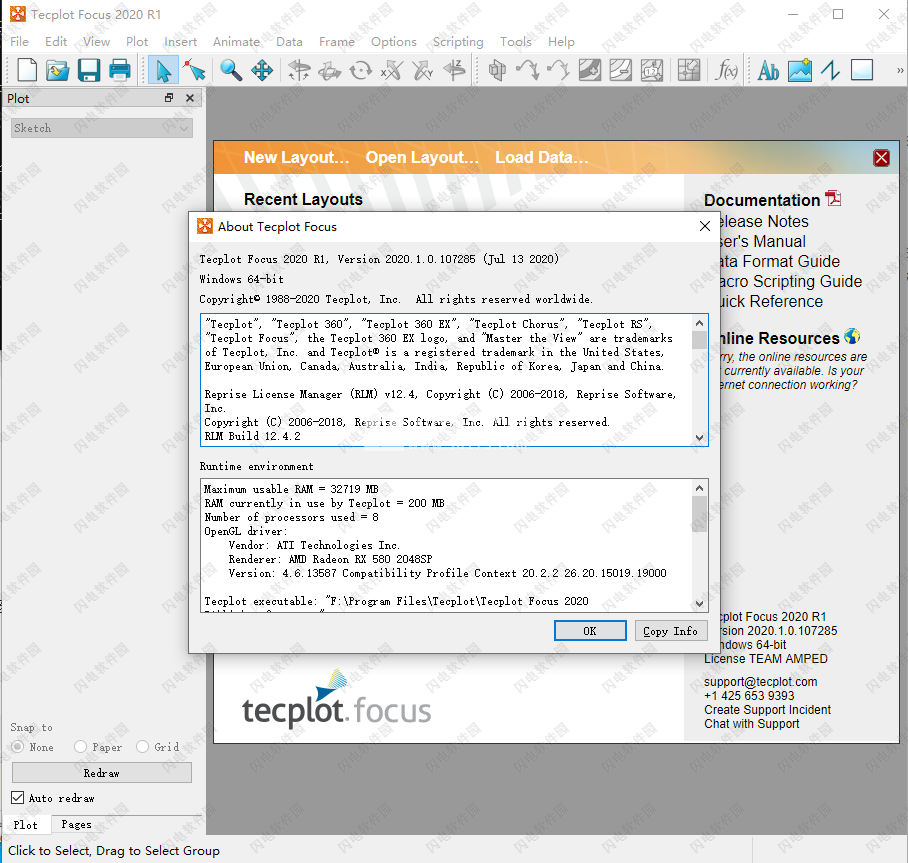This screenshot has width=908, height=863.
Task: Activate the Zoom magnifier tool
Action: coord(230,71)
